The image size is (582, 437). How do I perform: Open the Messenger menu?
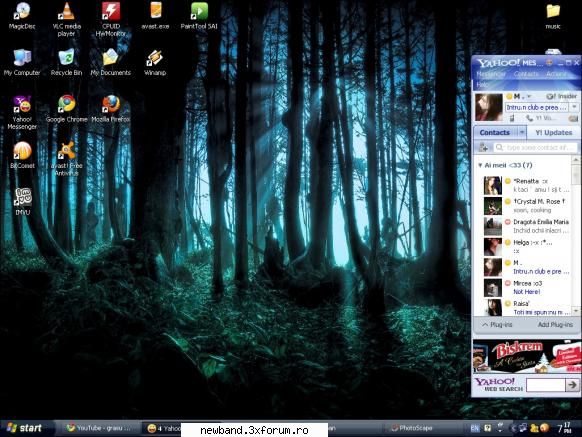[x=491, y=74]
